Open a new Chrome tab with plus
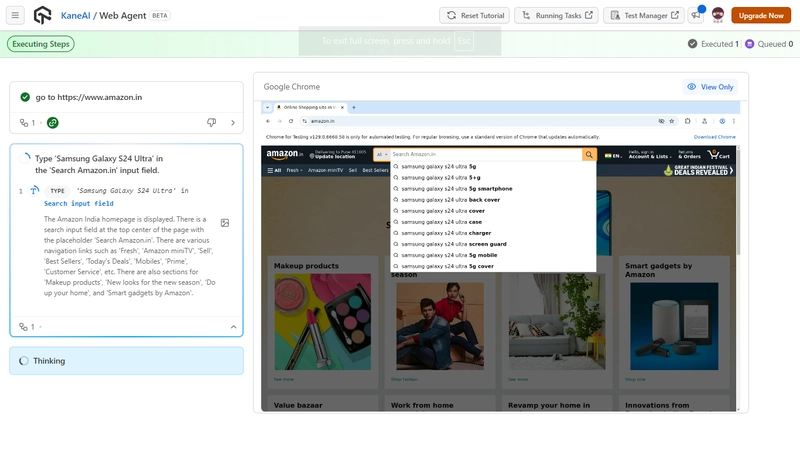 click(354, 107)
